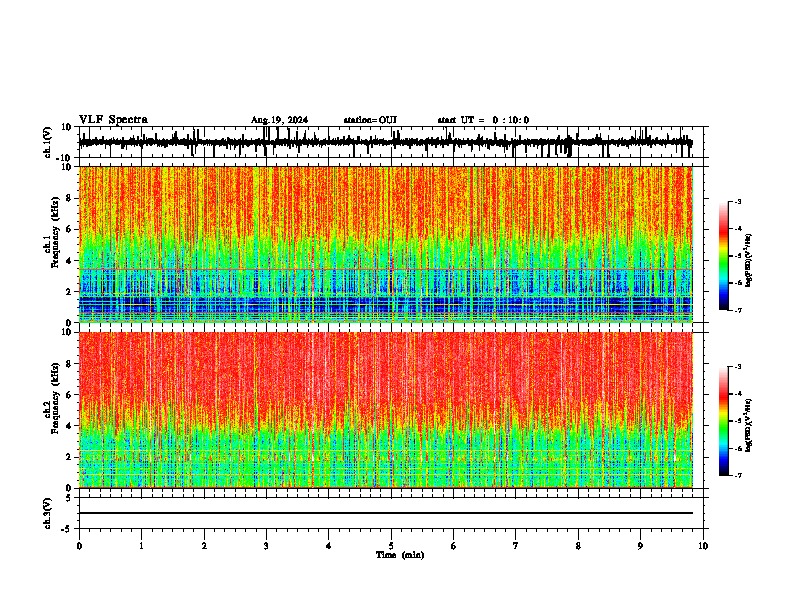Click the "ch.1(V)" axis label
The height and width of the screenshot is (612, 792).
(x=48, y=142)
